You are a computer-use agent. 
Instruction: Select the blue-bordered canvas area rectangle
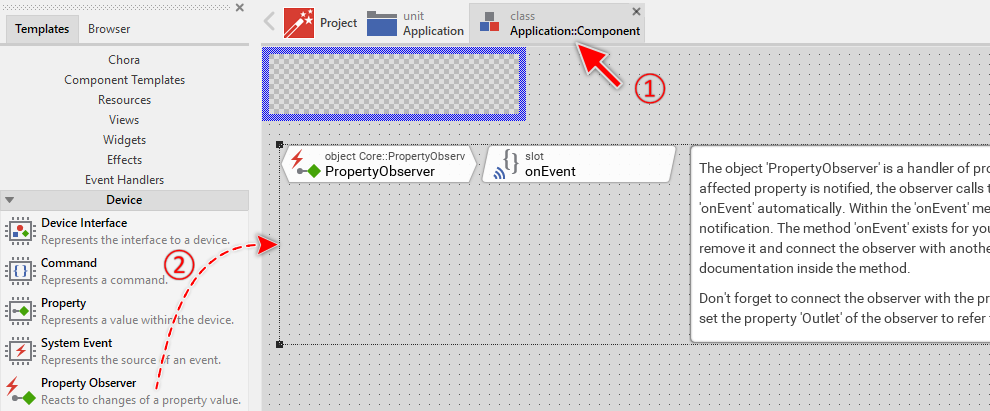click(392, 78)
